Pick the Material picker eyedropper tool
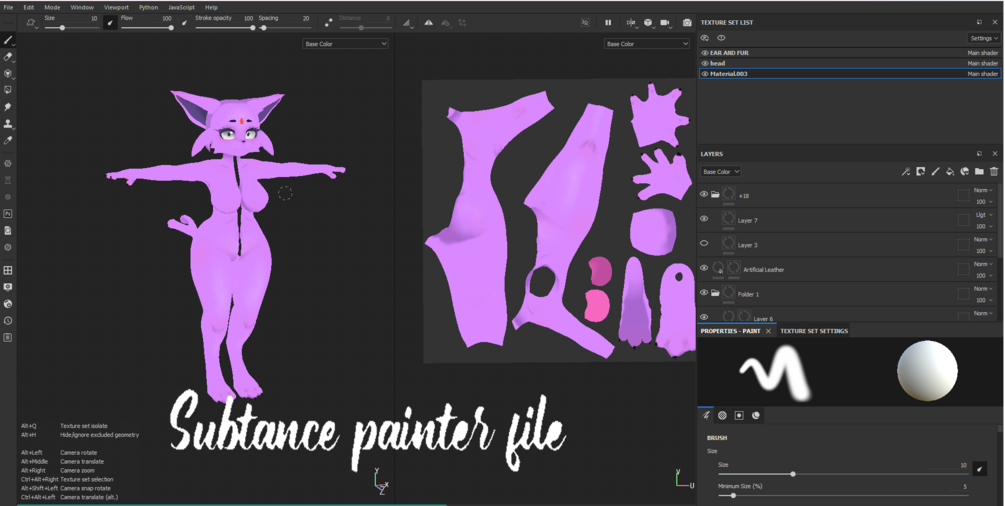 point(8,140)
